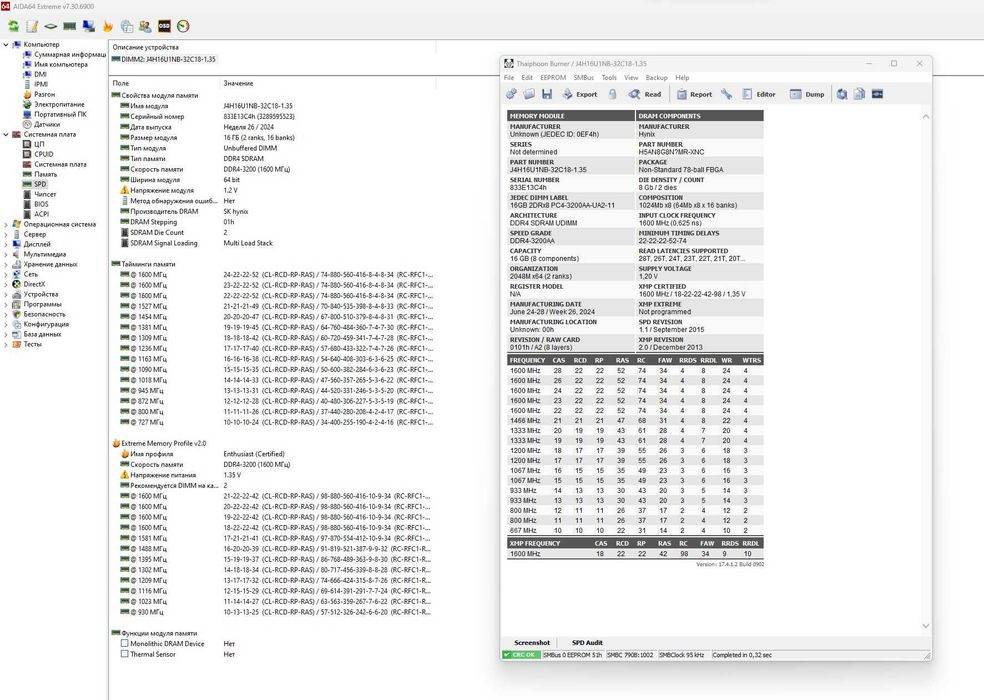The image size is (984, 700).
Task: Click the Report button in Thaiphoon Burner
Action: 694,94
